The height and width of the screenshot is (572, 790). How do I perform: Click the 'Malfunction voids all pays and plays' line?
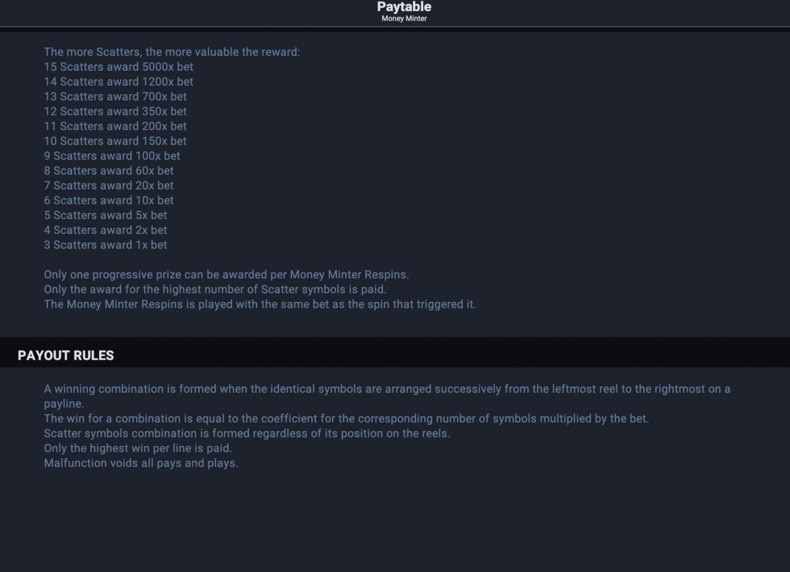141,463
